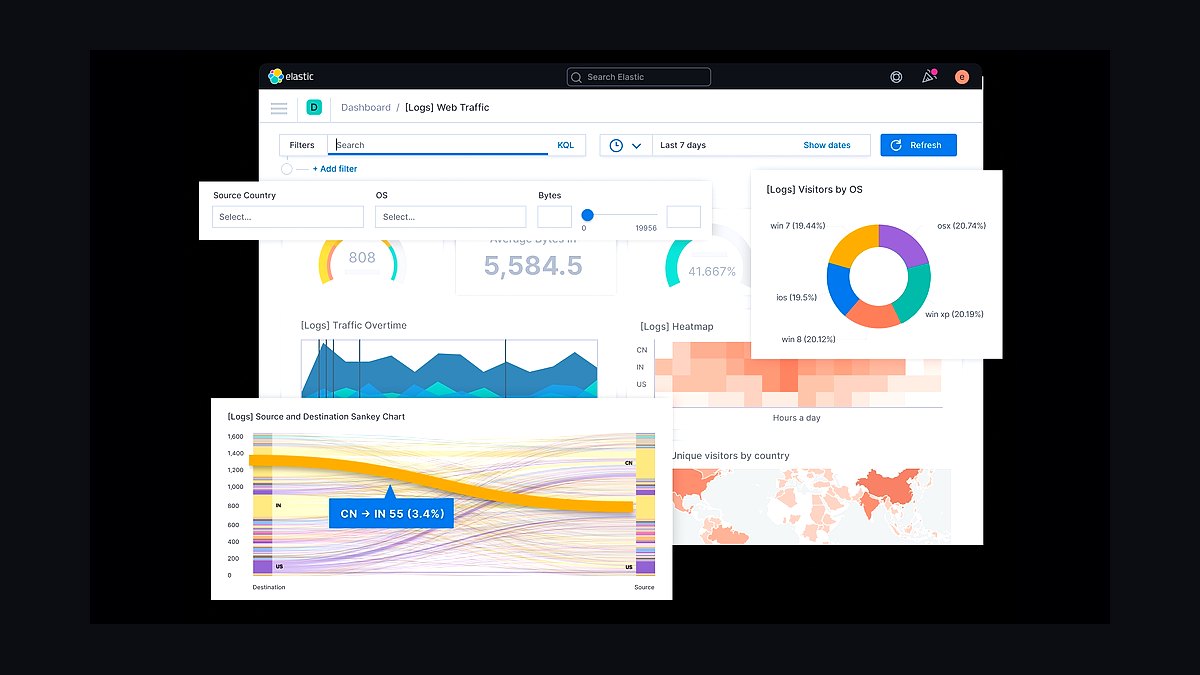Image resolution: width=1200 pixels, height=675 pixels.
Task: Click the Elastic logo in header
Action: 291,77
